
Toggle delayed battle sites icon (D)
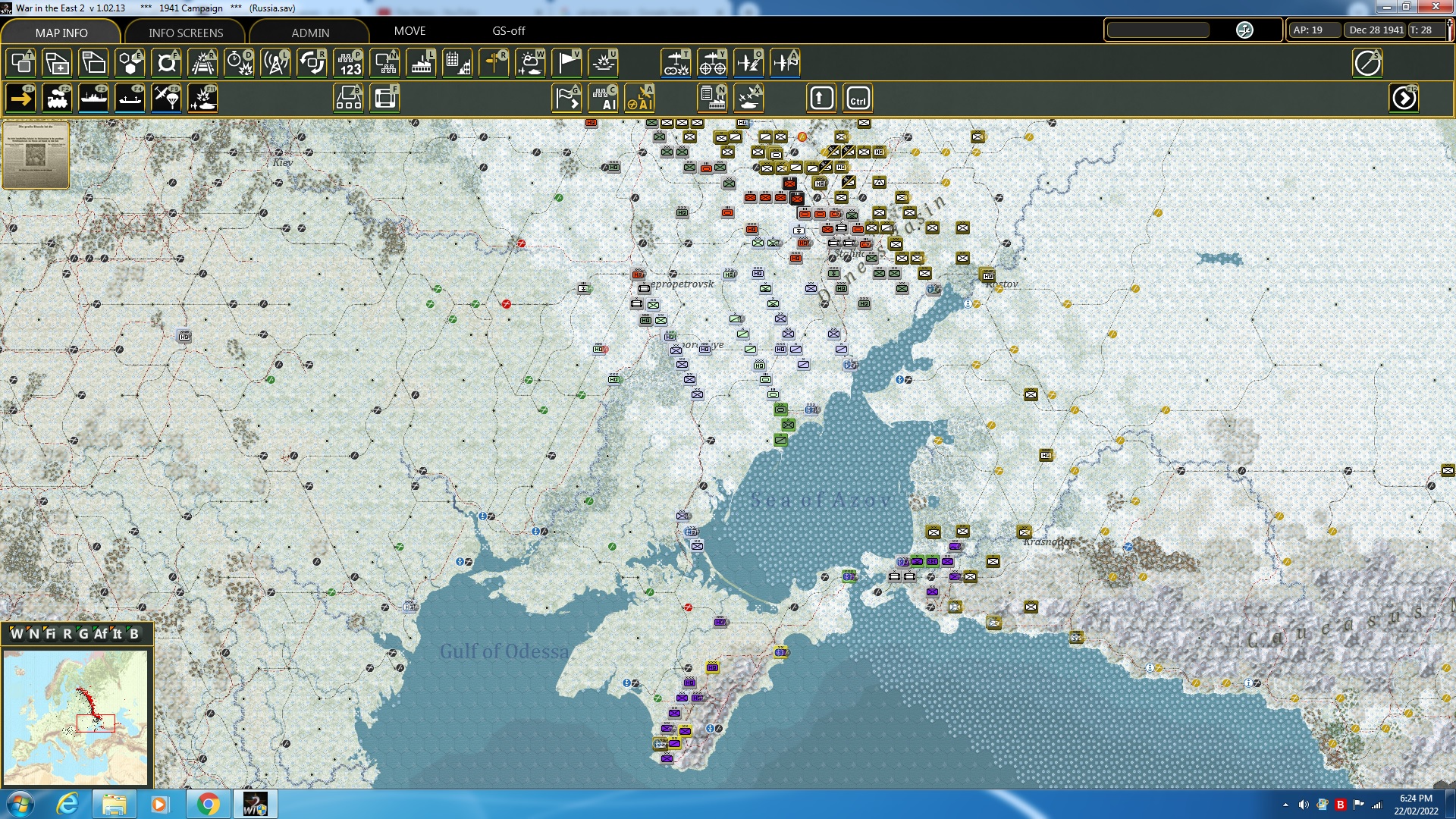coord(240,63)
